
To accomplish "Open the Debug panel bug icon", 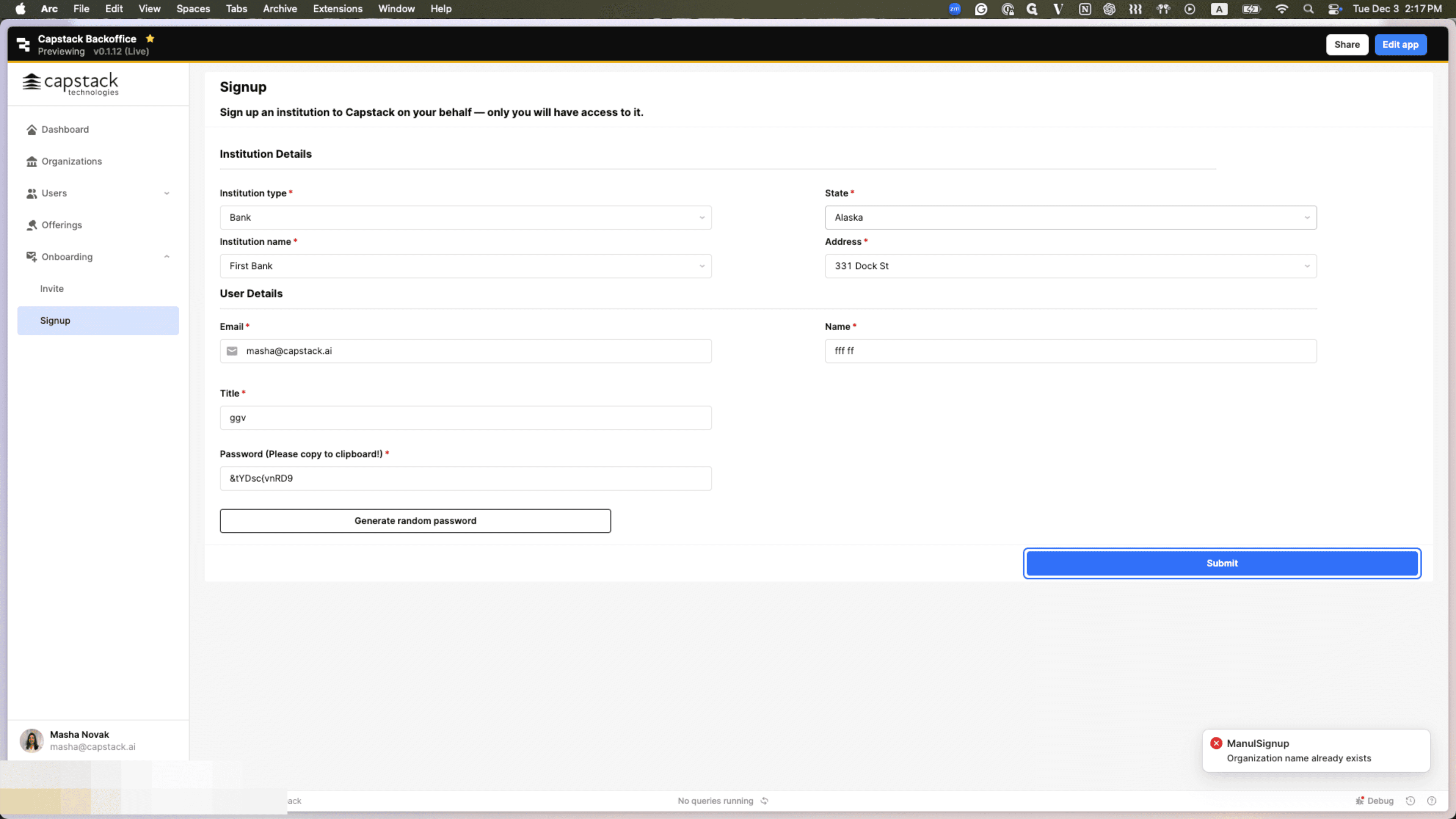I will (1360, 800).
